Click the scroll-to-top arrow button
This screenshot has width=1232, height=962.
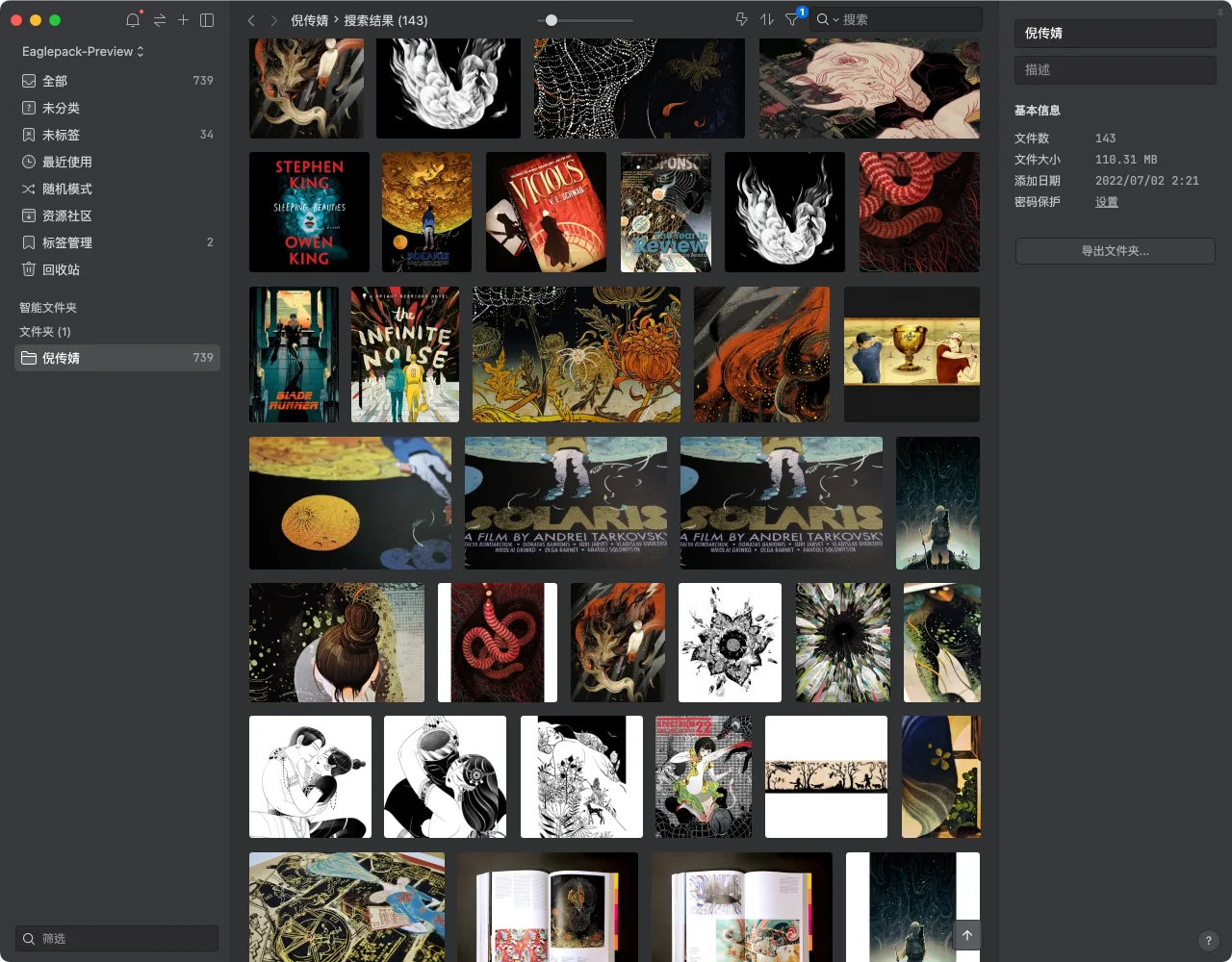click(x=967, y=935)
